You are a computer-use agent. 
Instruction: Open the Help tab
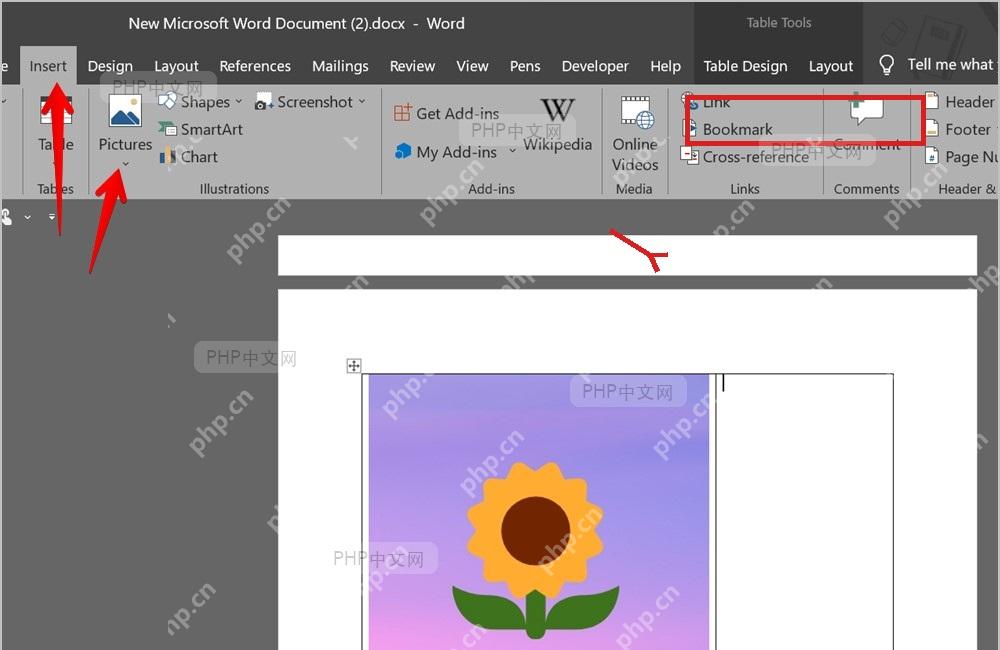pyautogui.click(x=665, y=66)
